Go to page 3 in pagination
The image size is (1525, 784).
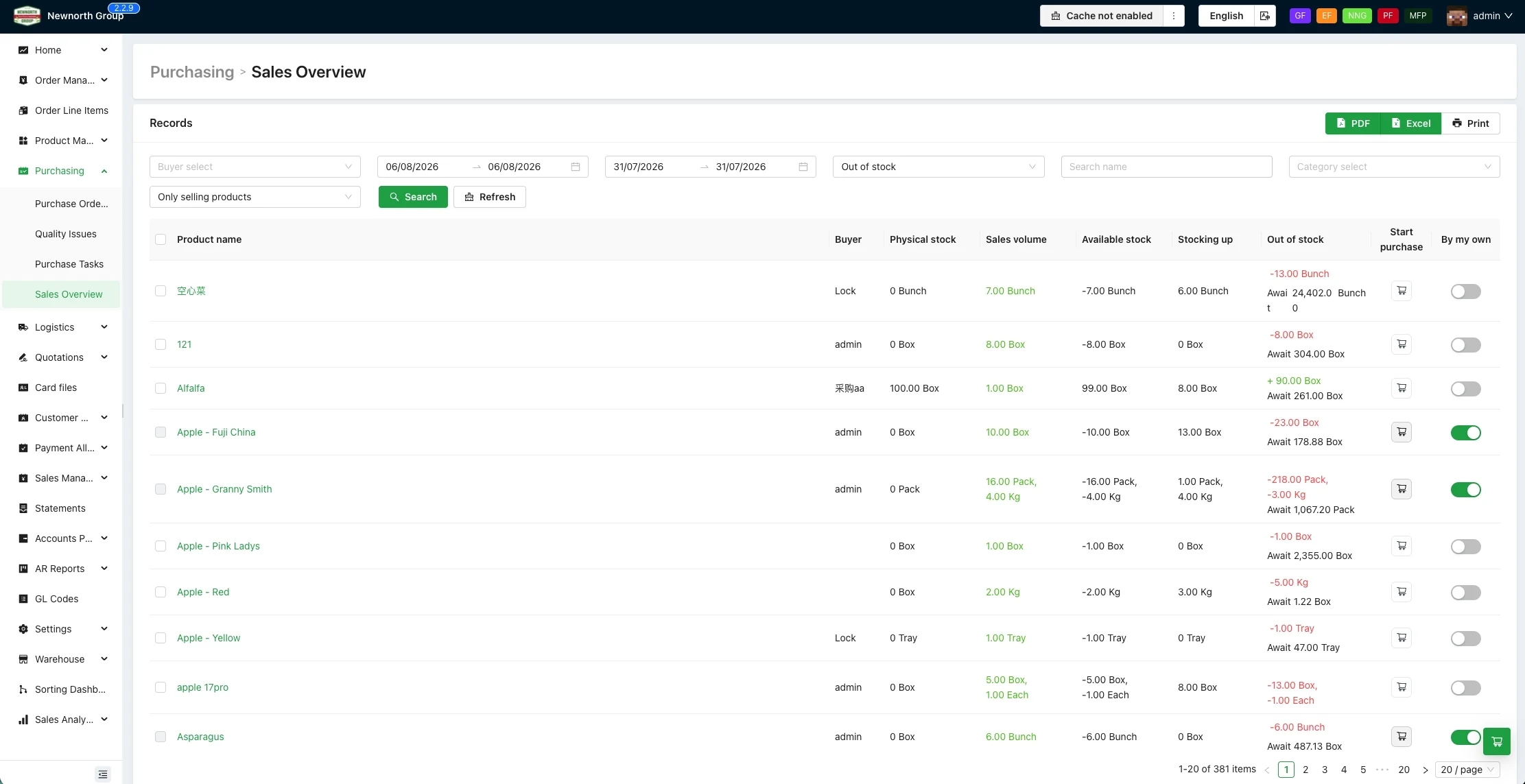click(x=1325, y=770)
